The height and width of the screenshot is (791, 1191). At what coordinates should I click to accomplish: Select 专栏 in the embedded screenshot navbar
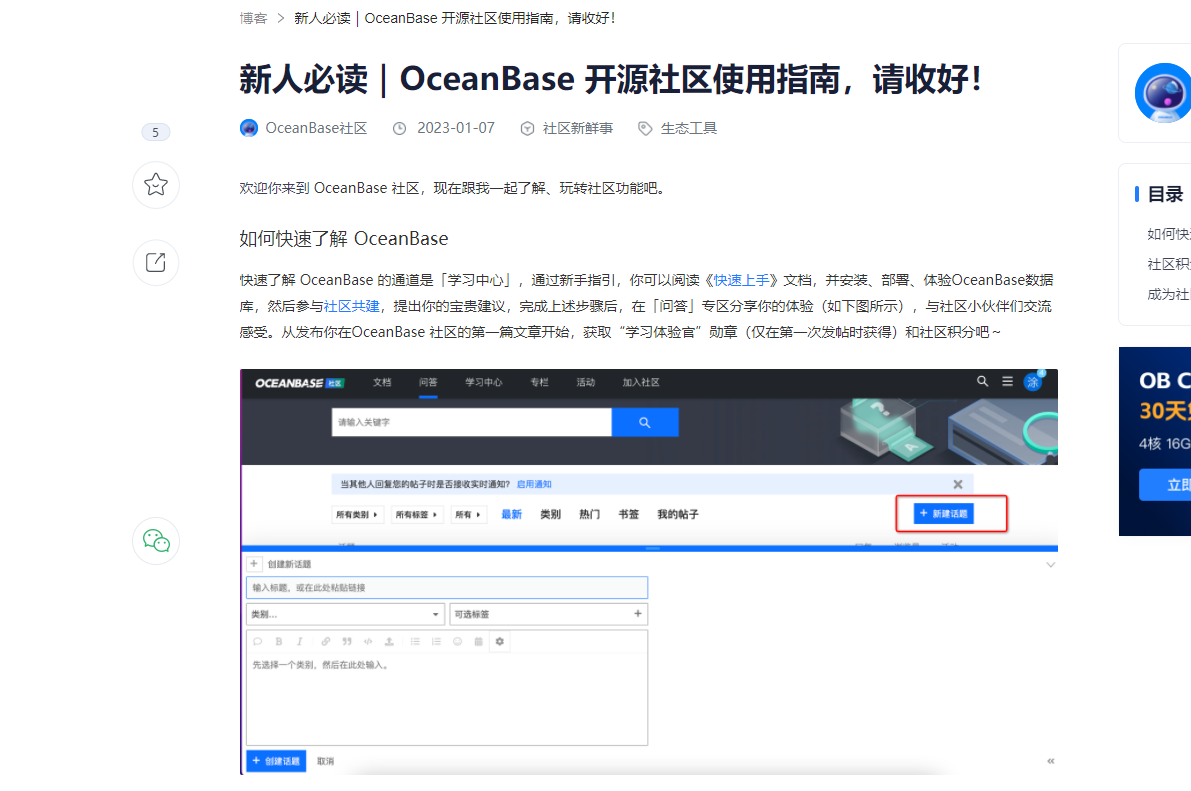pyautogui.click(x=539, y=382)
